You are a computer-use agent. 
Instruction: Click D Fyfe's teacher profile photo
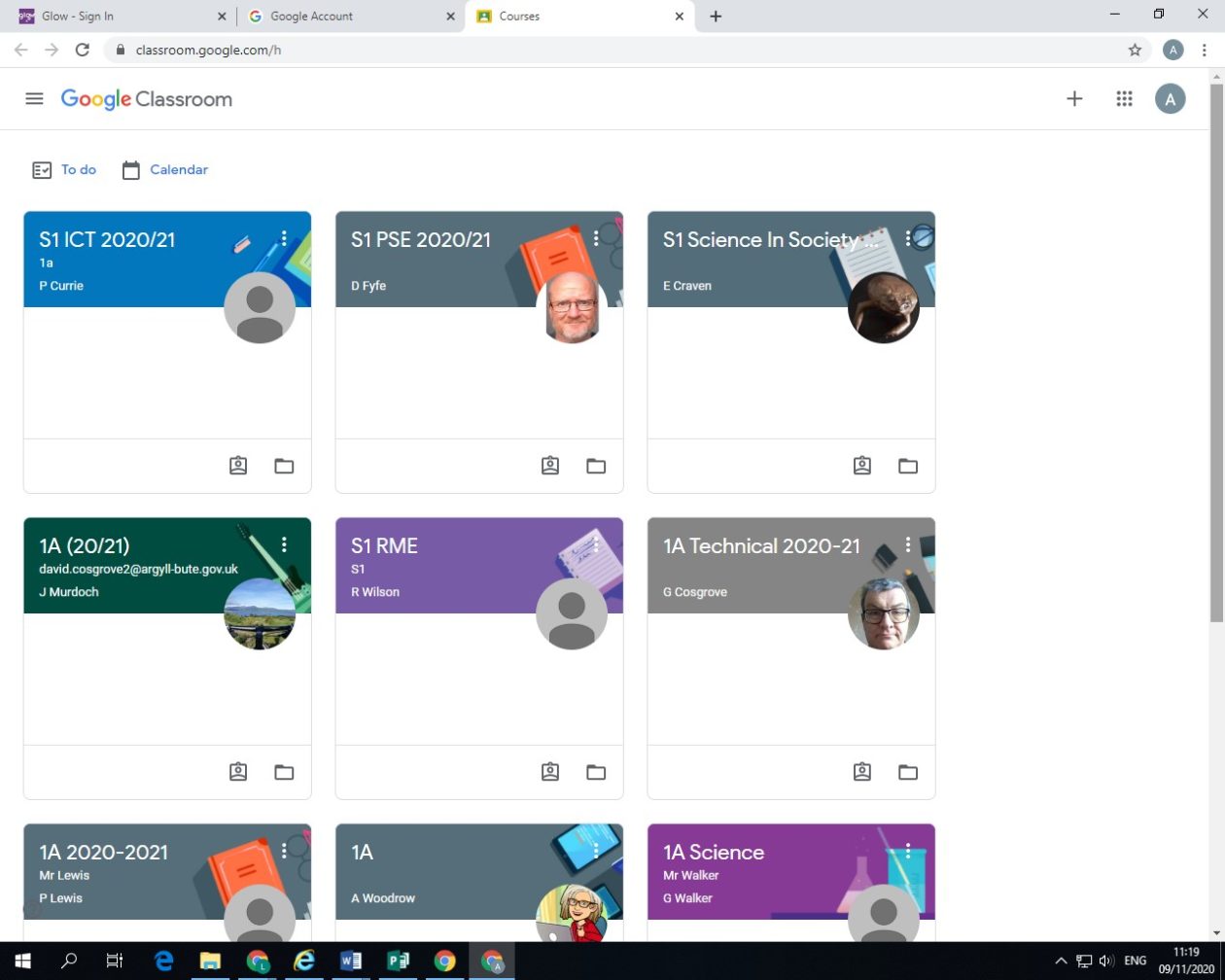[x=572, y=307]
